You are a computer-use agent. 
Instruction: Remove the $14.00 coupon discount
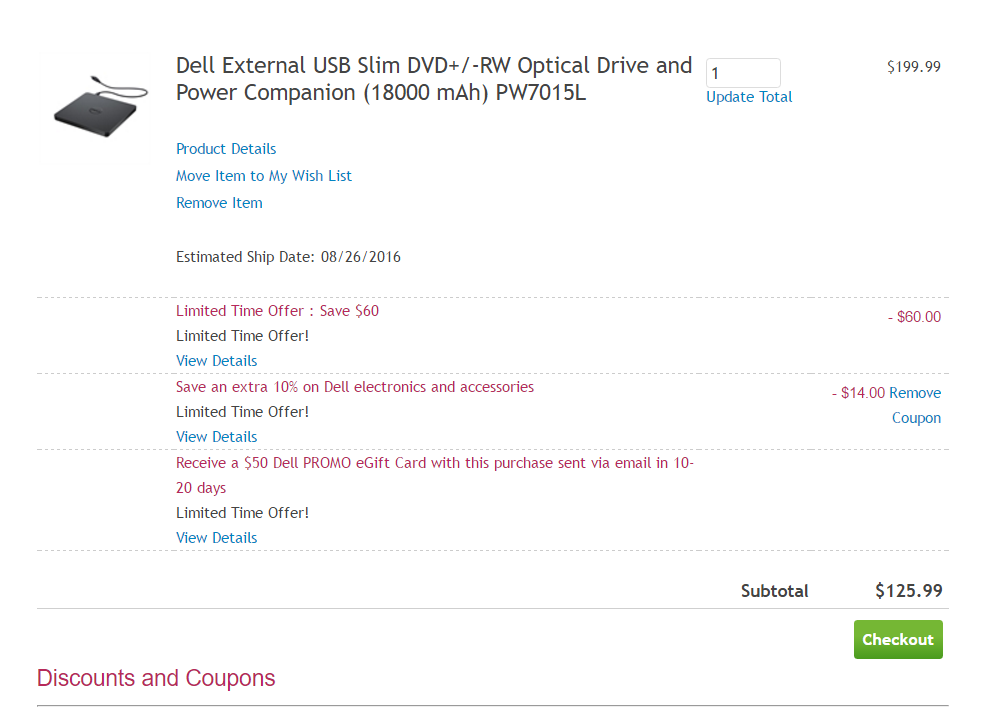coord(917,405)
